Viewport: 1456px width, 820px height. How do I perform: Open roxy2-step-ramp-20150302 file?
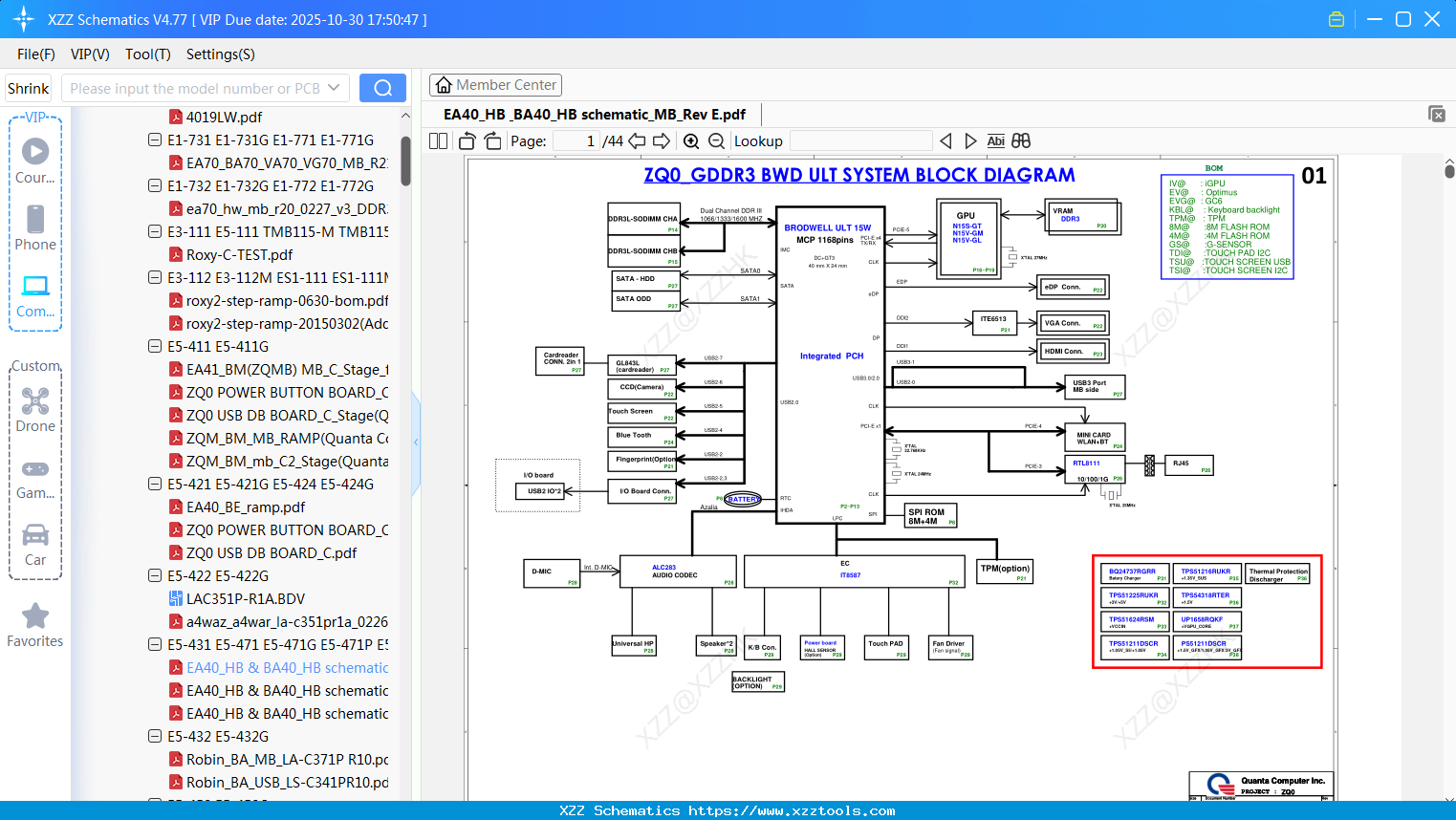click(x=278, y=324)
